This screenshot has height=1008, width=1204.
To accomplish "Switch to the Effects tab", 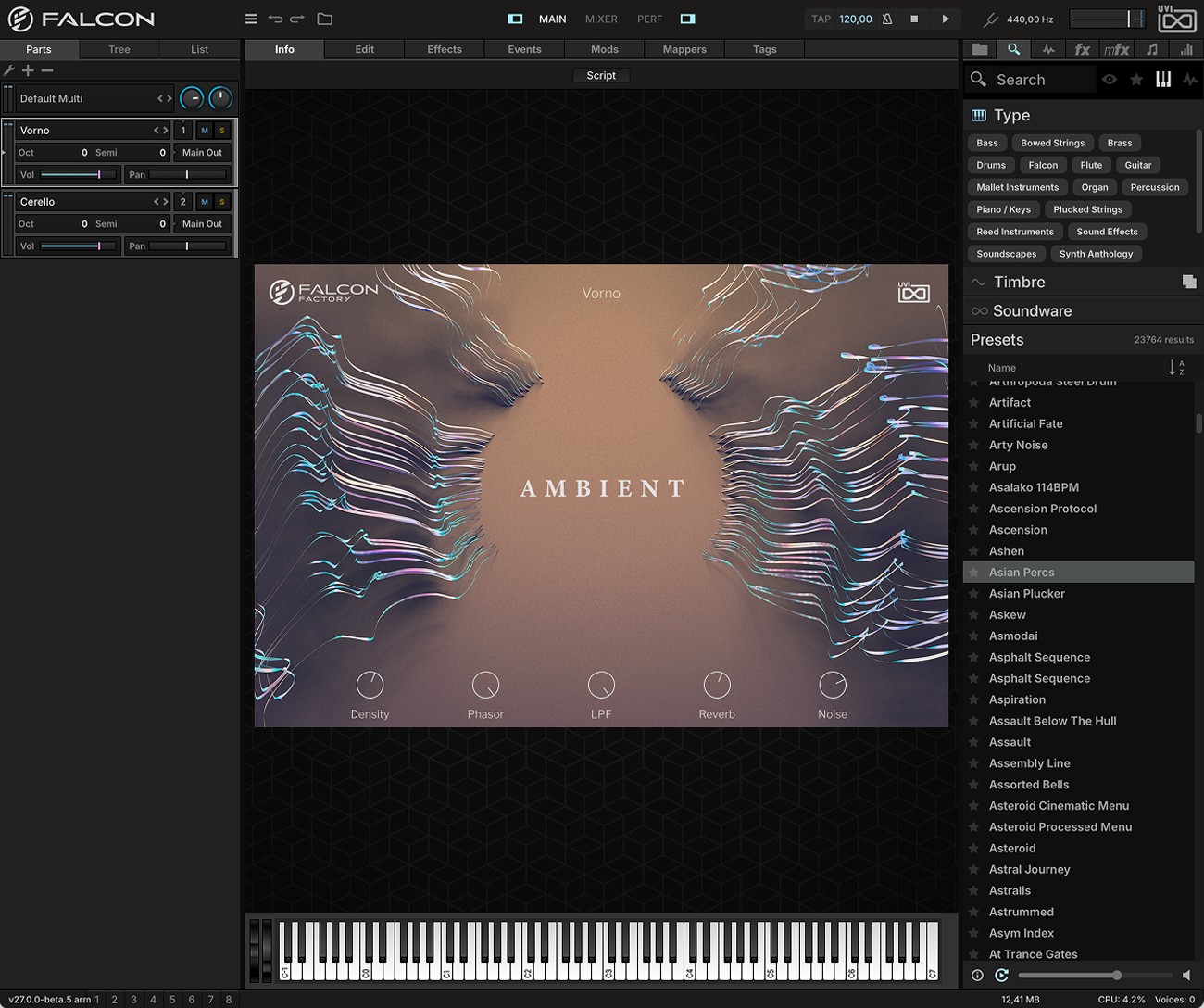I will tap(445, 49).
